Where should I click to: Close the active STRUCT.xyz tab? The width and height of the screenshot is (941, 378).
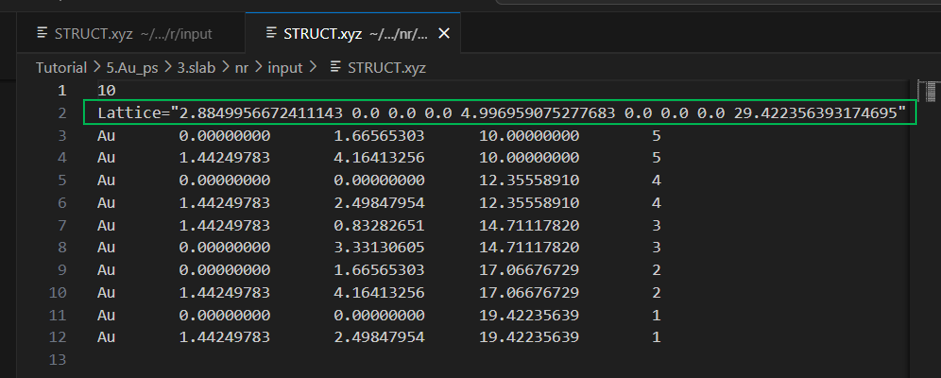tap(444, 34)
